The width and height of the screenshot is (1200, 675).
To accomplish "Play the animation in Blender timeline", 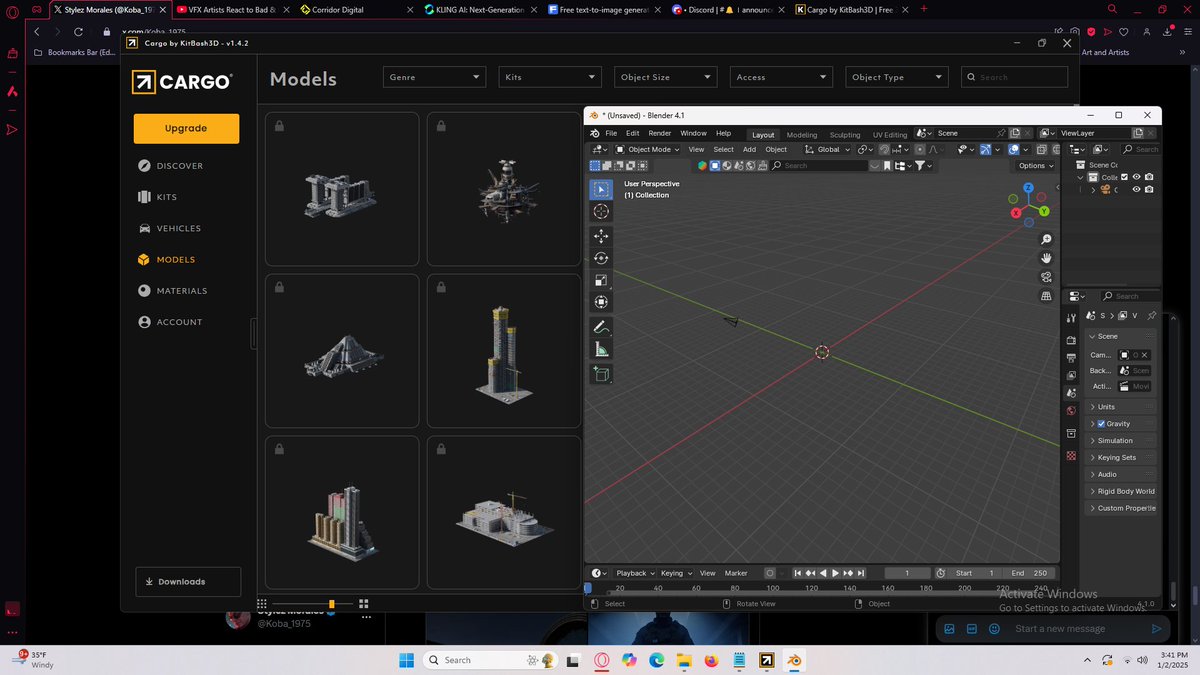I will pyautogui.click(x=835, y=573).
